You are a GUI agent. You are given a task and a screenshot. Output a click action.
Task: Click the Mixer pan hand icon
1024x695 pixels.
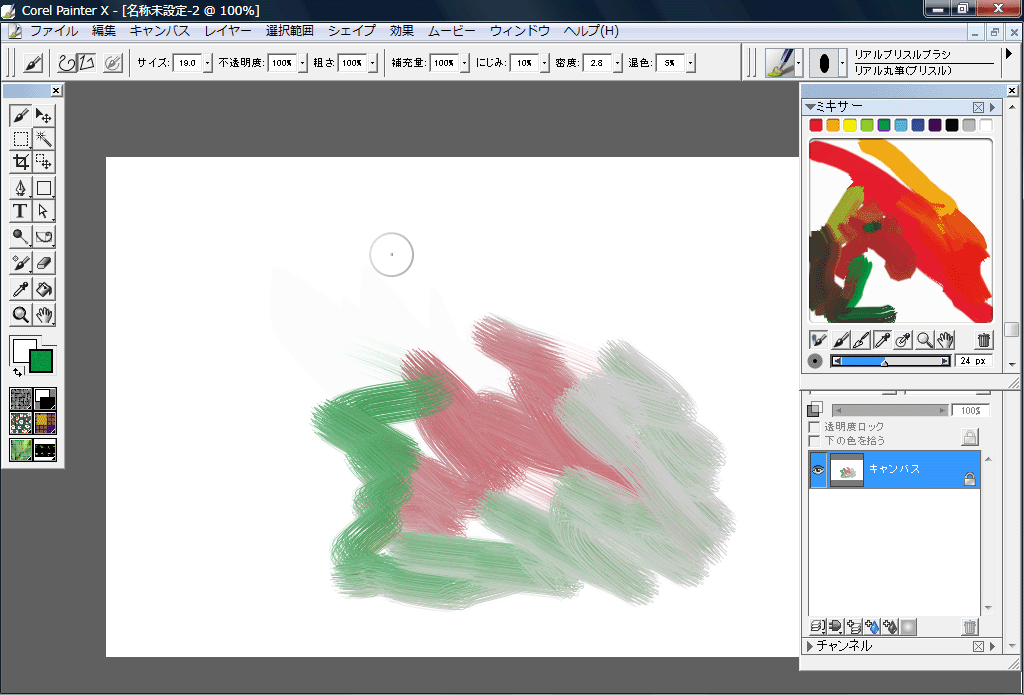coord(945,340)
